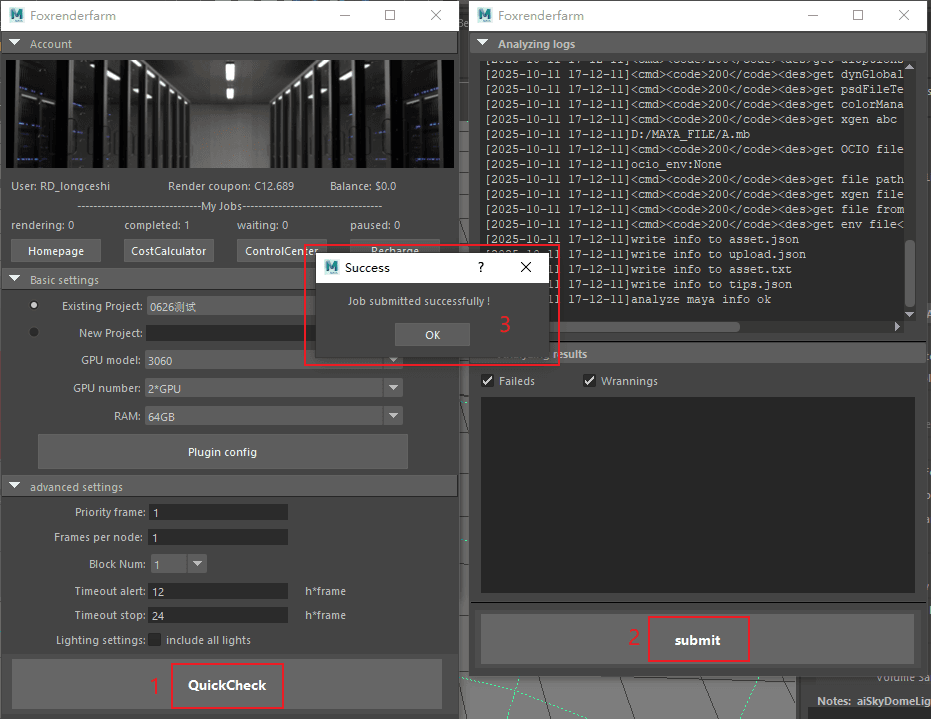Expand the RAM dropdown list
931x719 pixels.
pyautogui.click(x=394, y=416)
